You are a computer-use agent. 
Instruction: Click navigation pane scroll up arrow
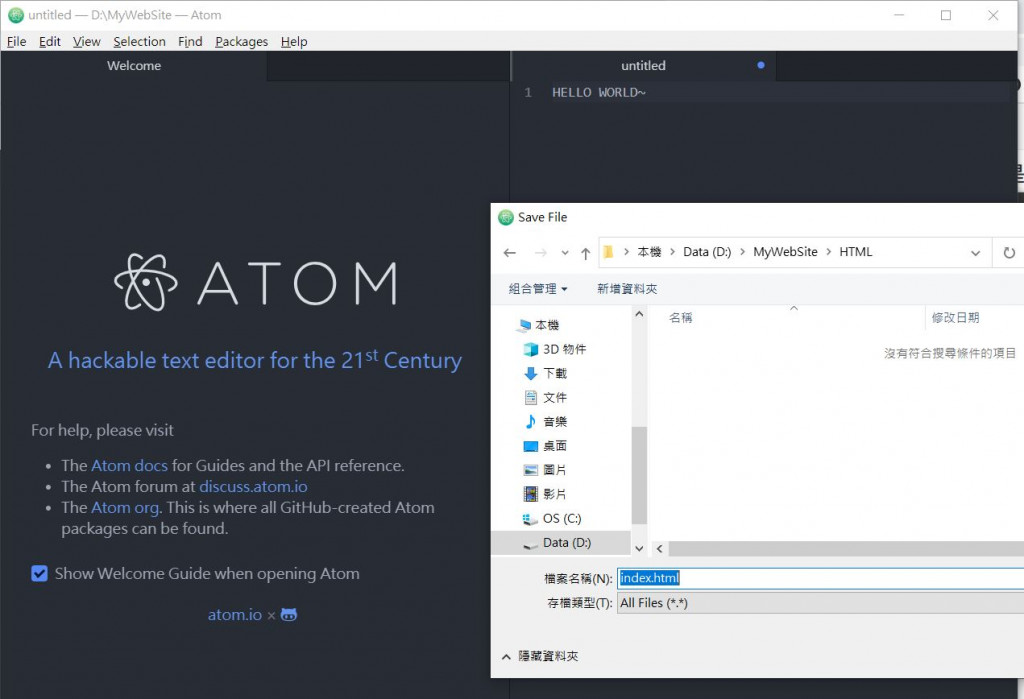639,314
